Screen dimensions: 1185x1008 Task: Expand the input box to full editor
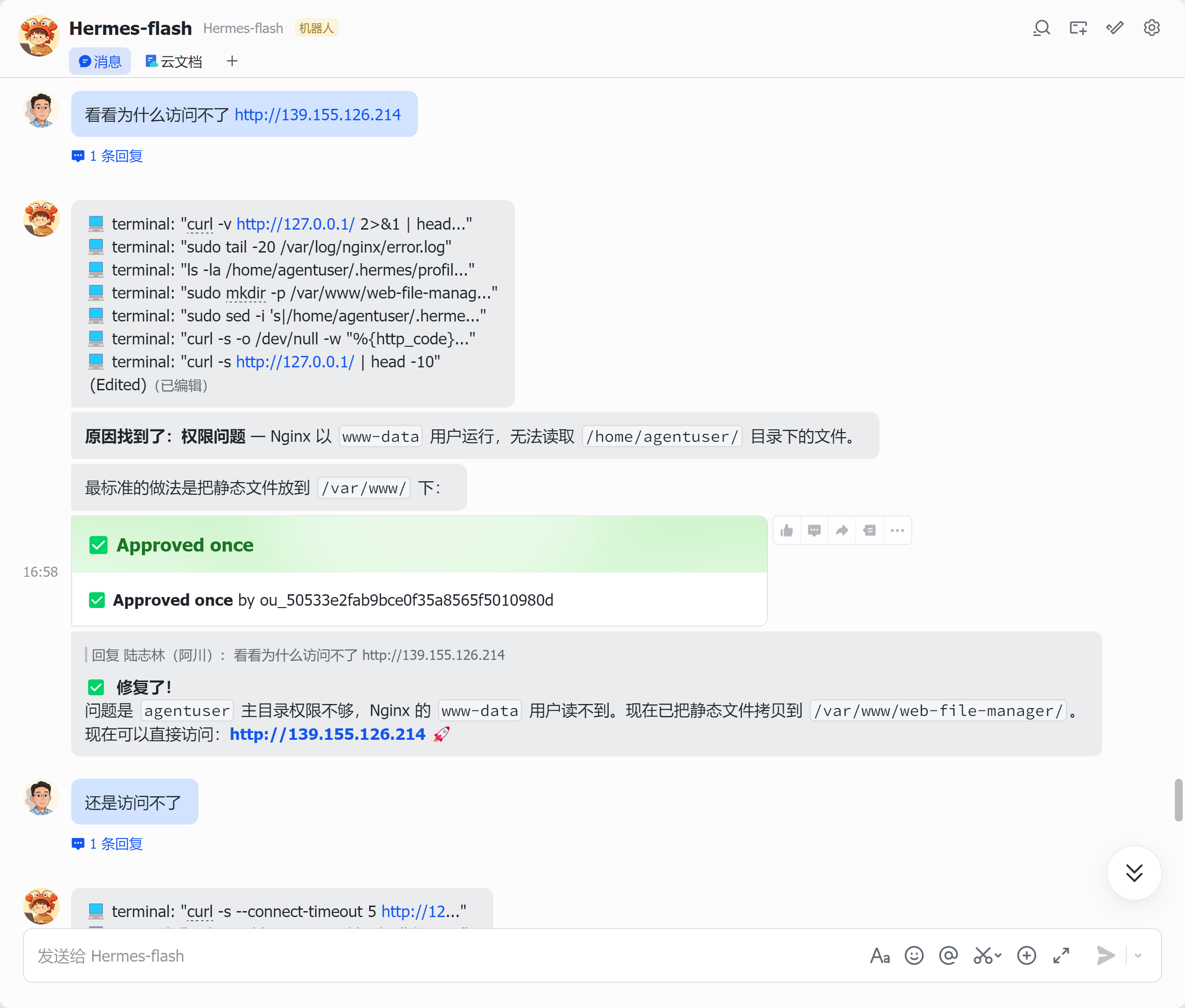[1061, 956]
